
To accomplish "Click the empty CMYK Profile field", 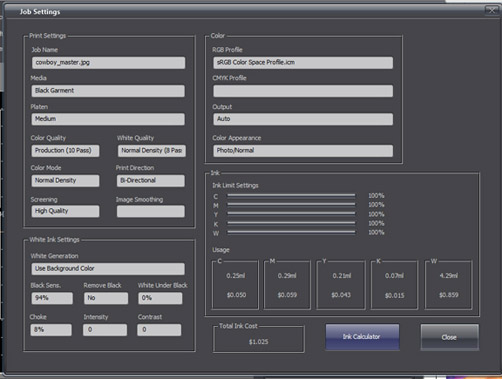I will [x=303, y=91].
